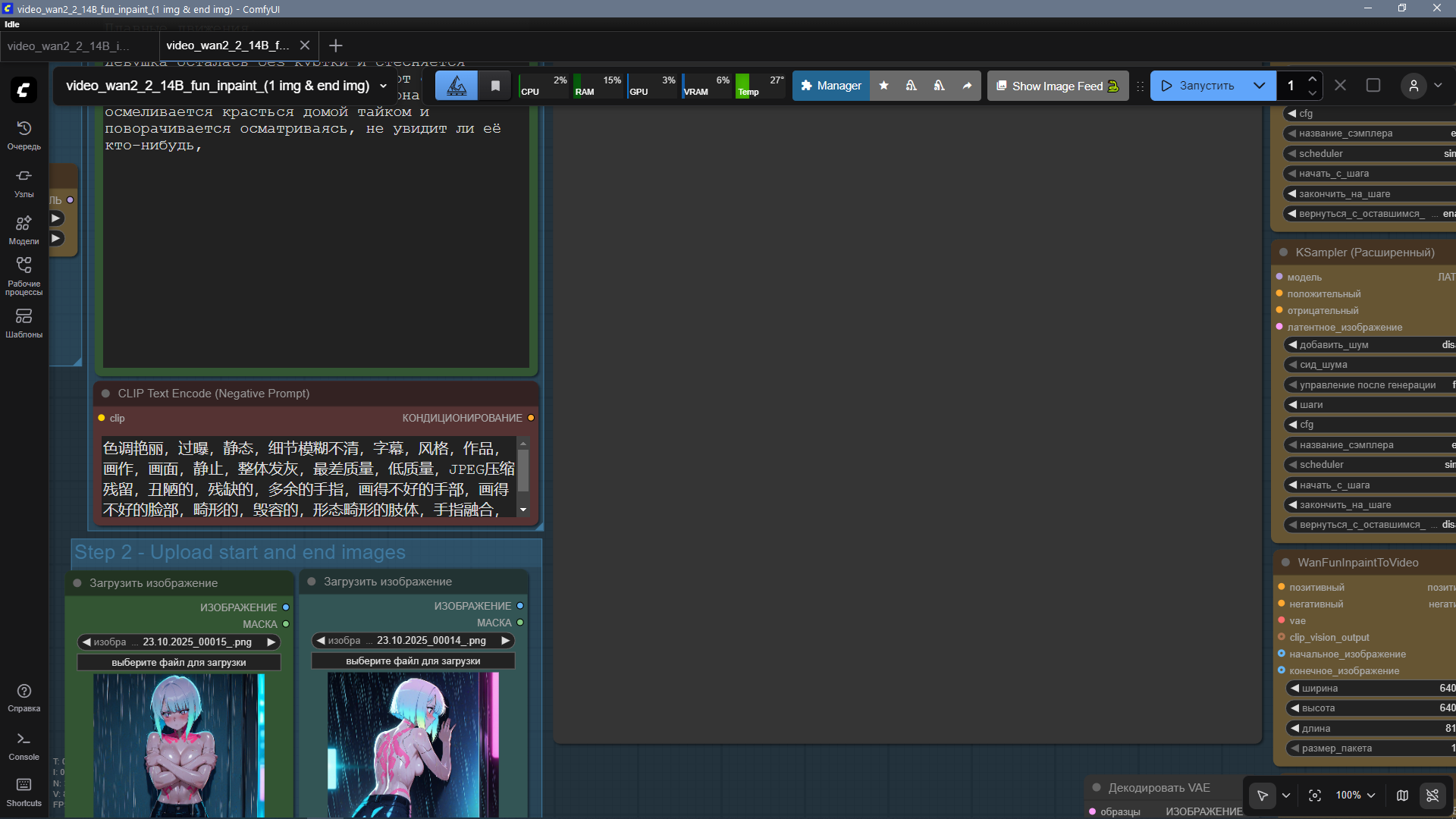1456x819 pixels.
Task: Open the zoom level 100% dropdown
Action: 1354,795
